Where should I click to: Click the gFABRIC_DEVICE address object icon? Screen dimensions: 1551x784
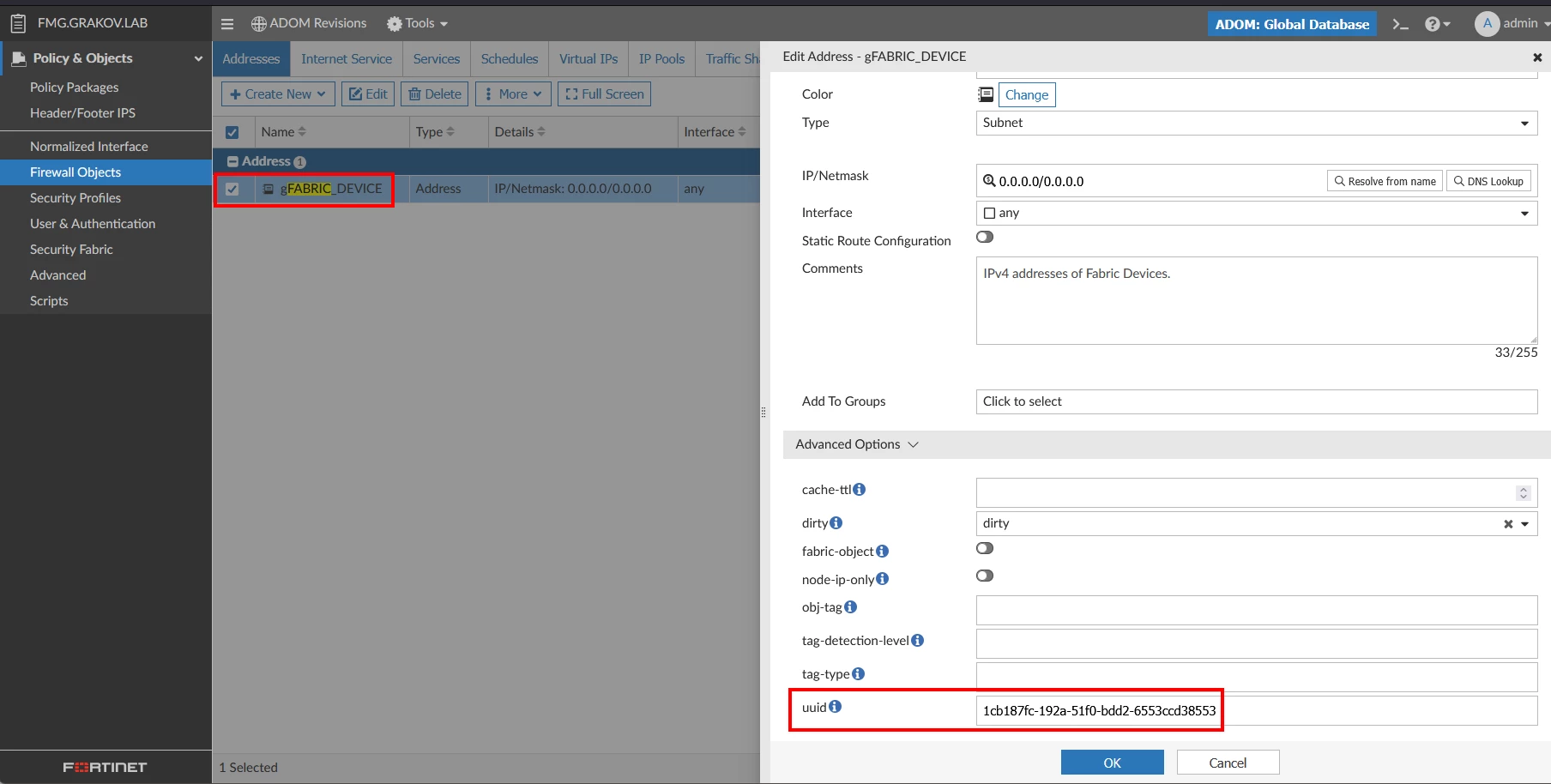click(x=269, y=189)
